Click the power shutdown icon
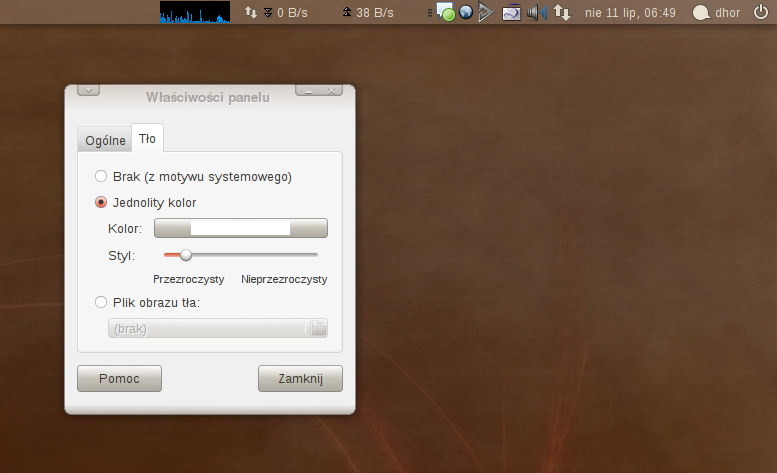Viewport: 777px width, 473px height. 761,12
